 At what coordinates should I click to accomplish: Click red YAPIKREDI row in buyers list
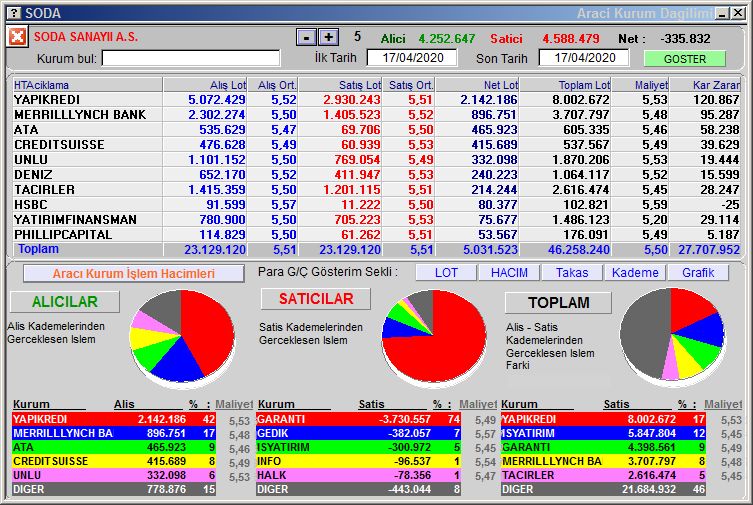point(114,419)
